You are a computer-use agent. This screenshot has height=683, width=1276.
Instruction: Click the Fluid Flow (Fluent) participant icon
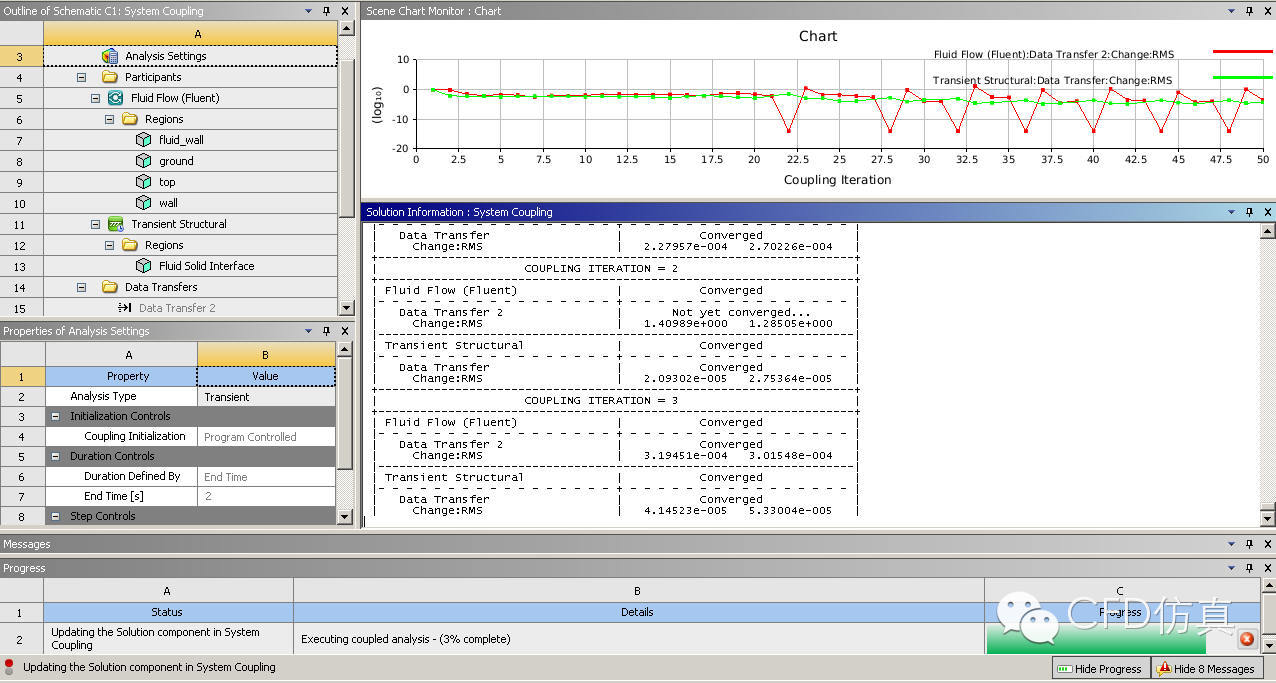(x=115, y=98)
